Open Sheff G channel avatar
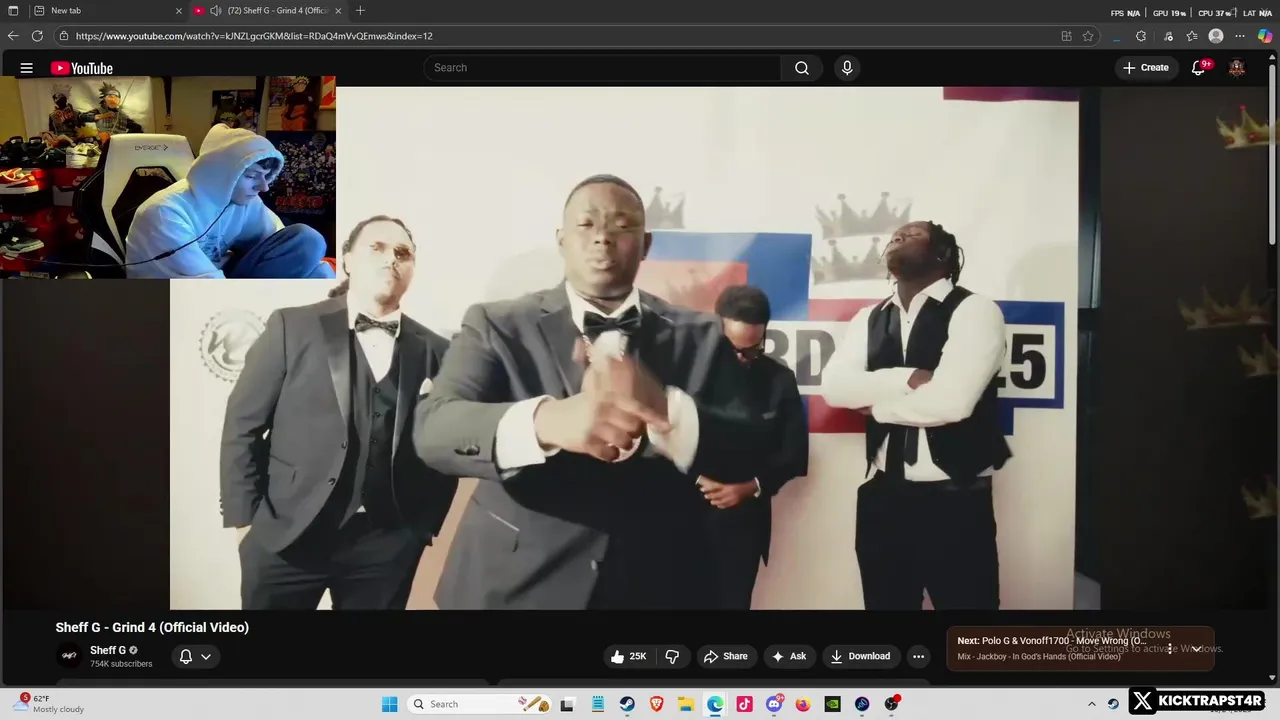This screenshot has width=1280, height=720. (x=69, y=656)
